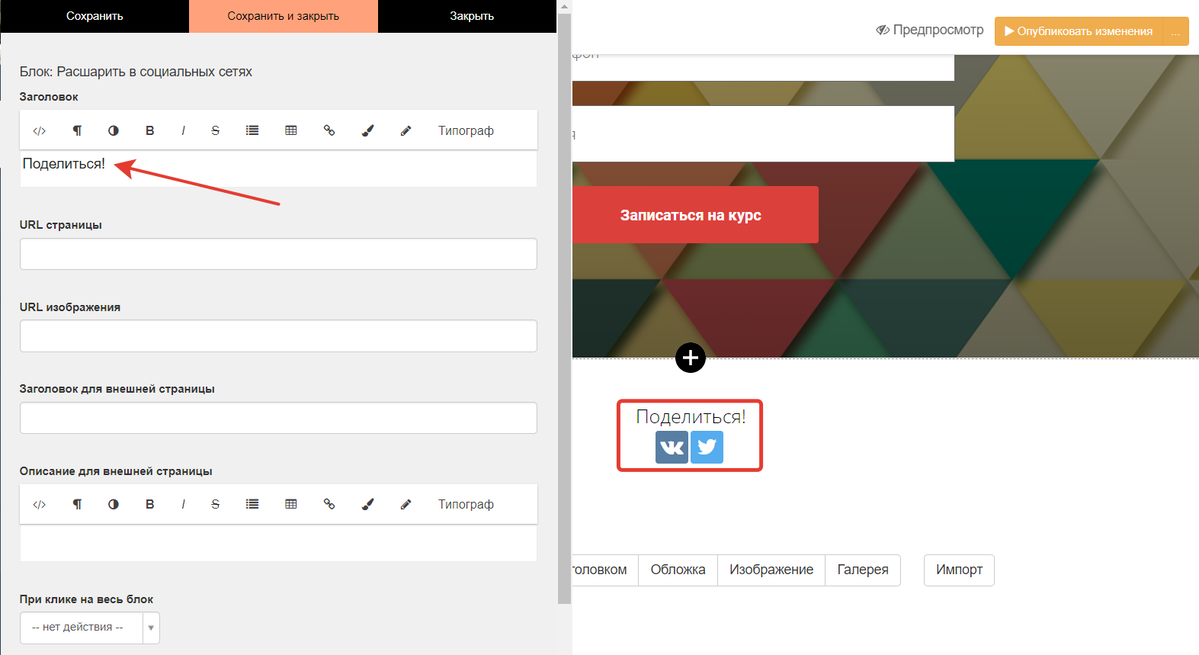Screen dimensions: 1199x655
Task: Publish changes with Опубликовать изменения
Action: pyautogui.click(x=1079, y=31)
